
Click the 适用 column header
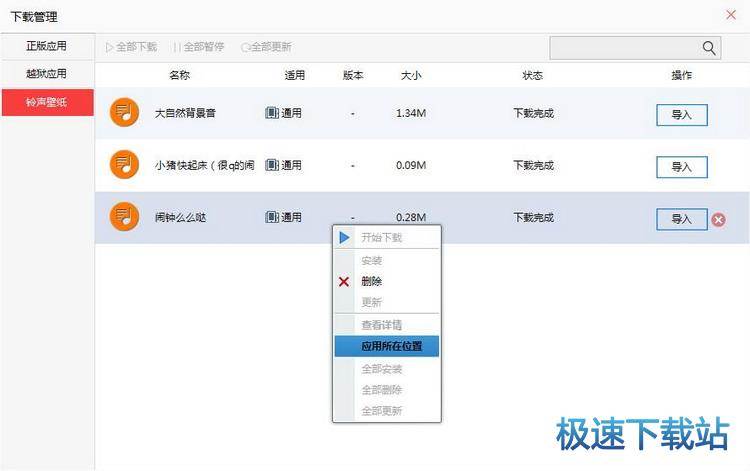pyautogui.click(x=294, y=75)
